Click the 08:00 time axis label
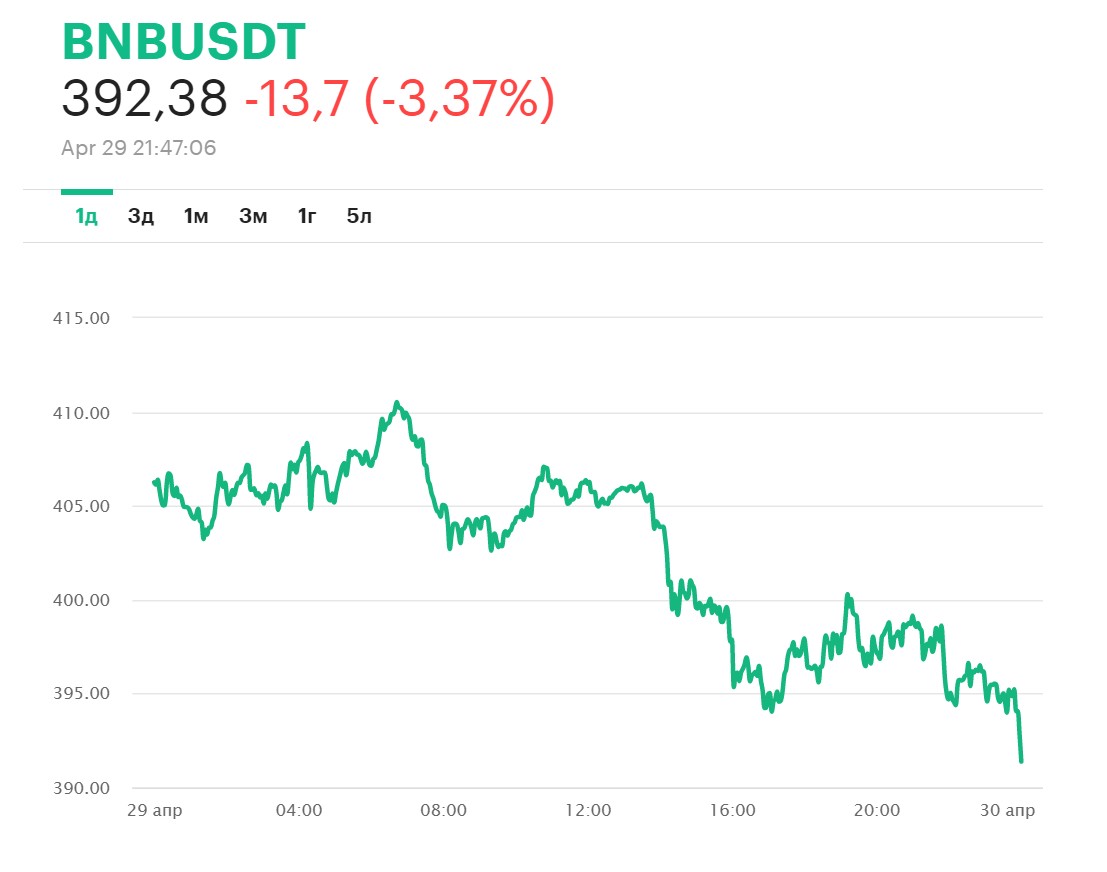Viewport: 1107px width, 872px height. [x=443, y=811]
